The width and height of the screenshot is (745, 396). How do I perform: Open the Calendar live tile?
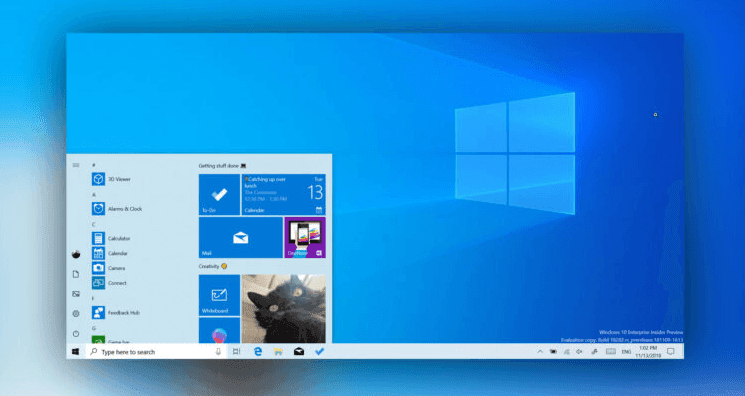(x=284, y=194)
